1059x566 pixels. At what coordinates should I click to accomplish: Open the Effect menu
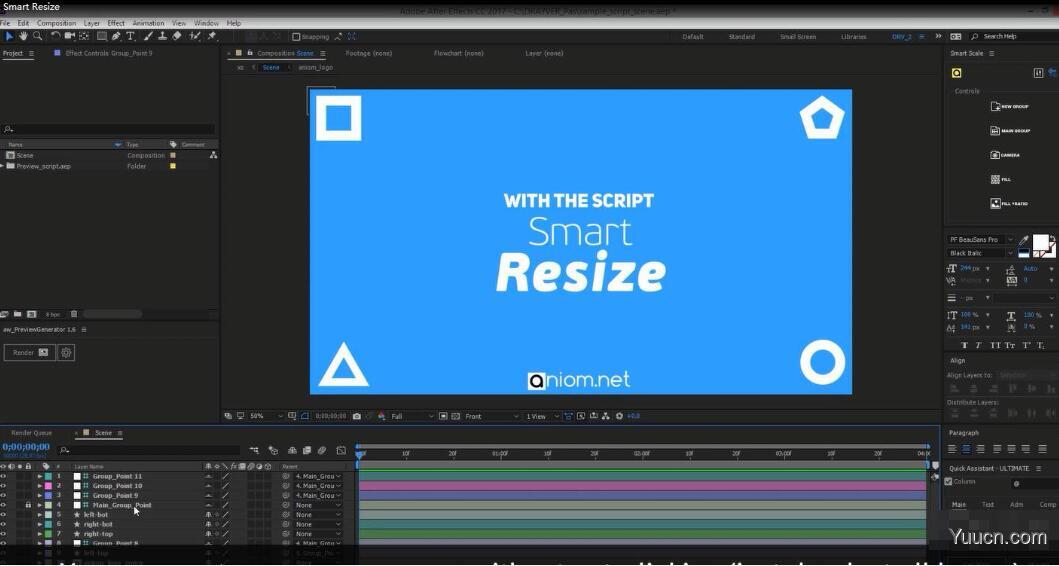tap(116, 23)
